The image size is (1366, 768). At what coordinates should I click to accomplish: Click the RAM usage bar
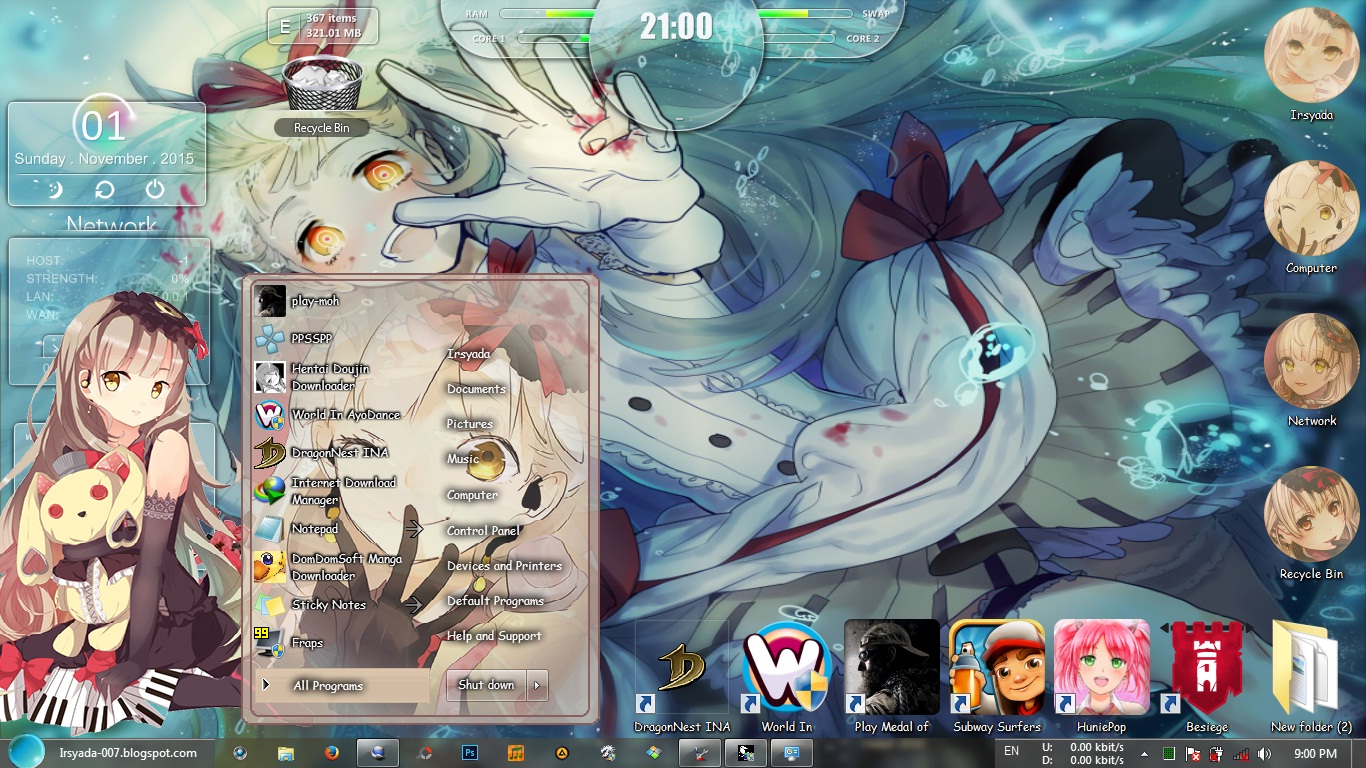click(x=546, y=14)
